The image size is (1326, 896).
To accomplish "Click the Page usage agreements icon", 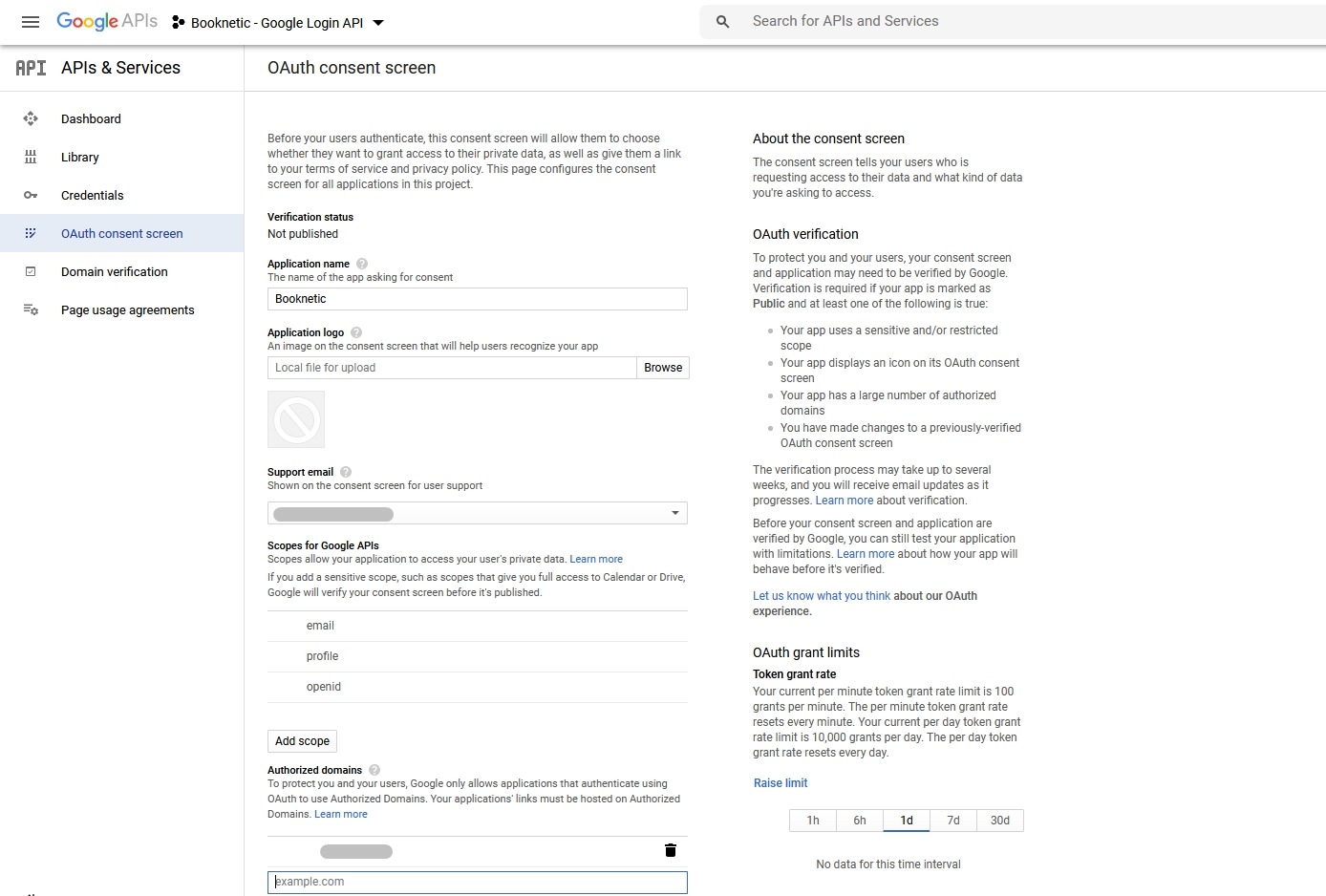I will point(31,309).
